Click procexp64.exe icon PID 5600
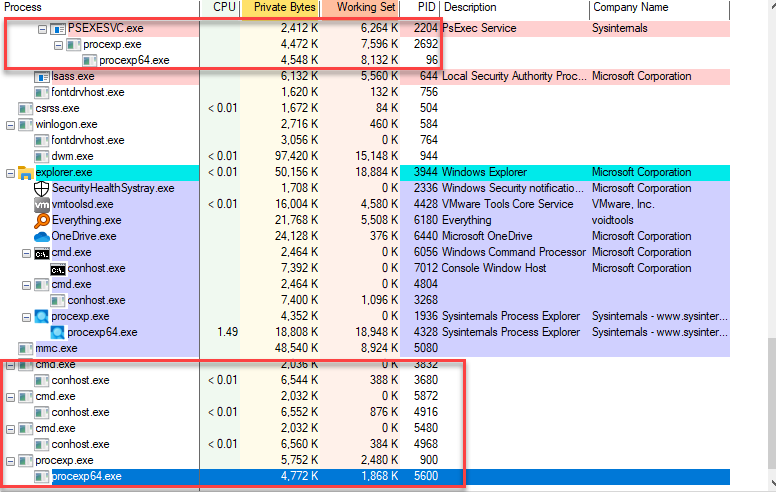Viewport: 776px width, 492px height. pos(42,477)
